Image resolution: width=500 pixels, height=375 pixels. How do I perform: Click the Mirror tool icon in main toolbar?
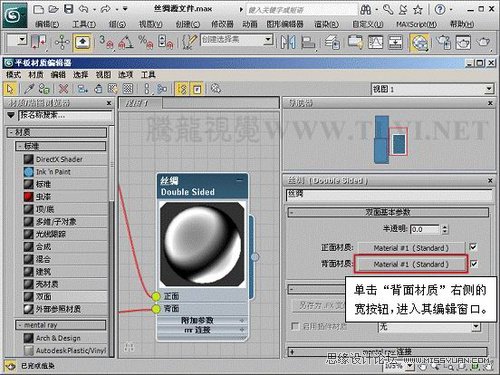pos(288,42)
